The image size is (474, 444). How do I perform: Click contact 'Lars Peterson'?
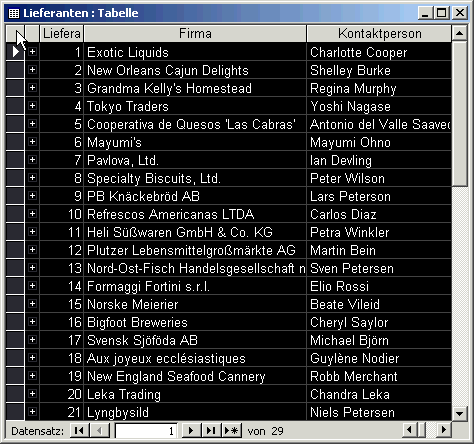379,196
